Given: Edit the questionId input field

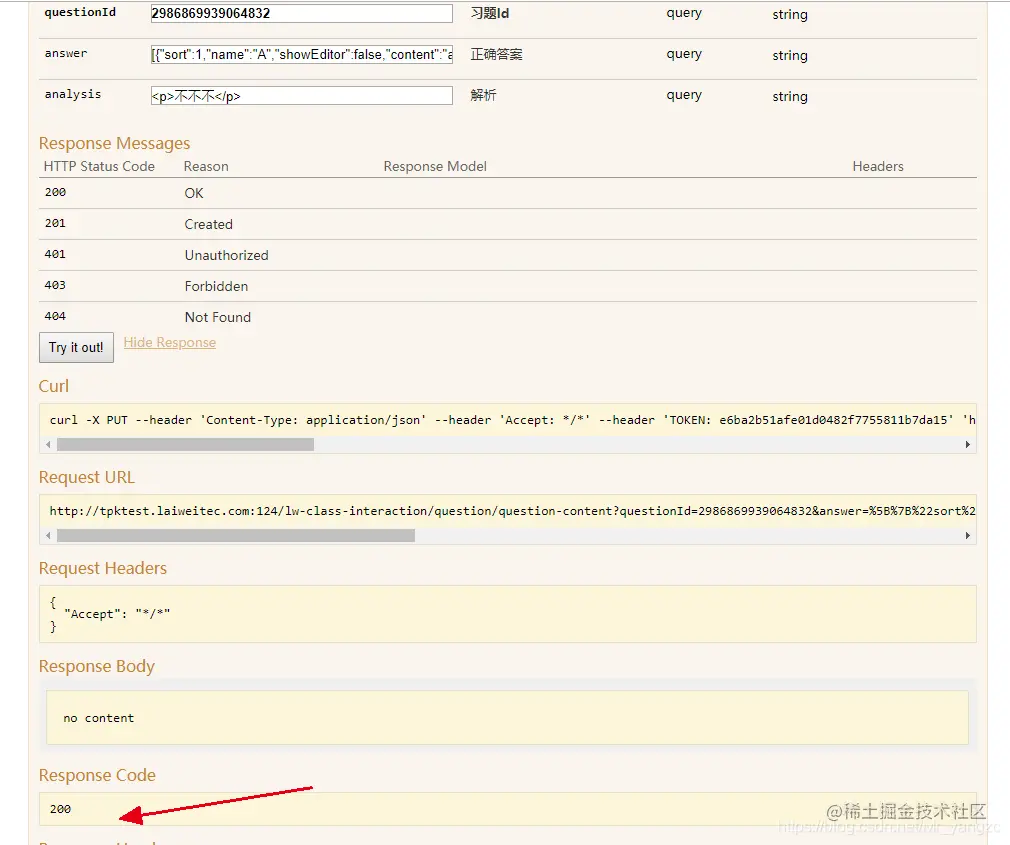Looking at the screenshot, I should [x=301, y=14].
